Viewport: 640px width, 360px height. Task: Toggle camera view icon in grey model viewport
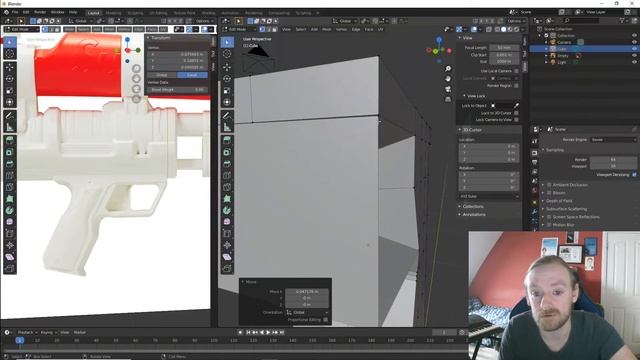[448, 89]
